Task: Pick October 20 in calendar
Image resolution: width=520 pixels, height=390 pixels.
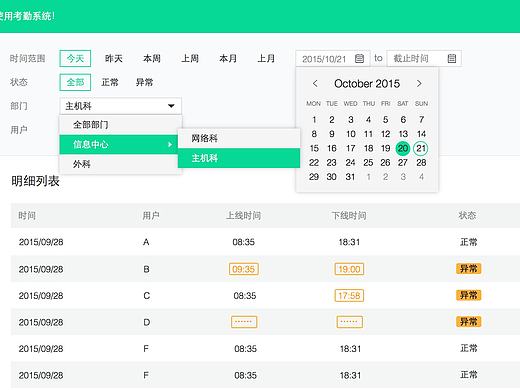Action: 403,148
